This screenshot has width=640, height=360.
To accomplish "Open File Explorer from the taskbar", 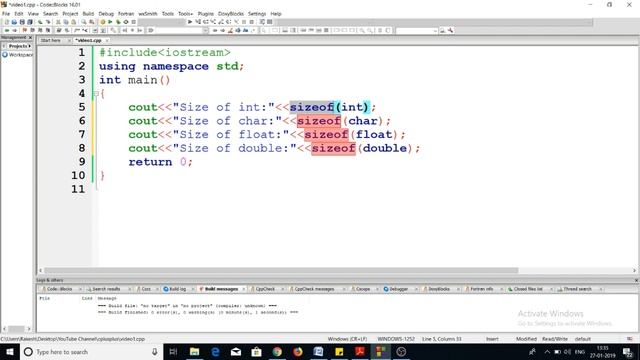I will (195, 351).
